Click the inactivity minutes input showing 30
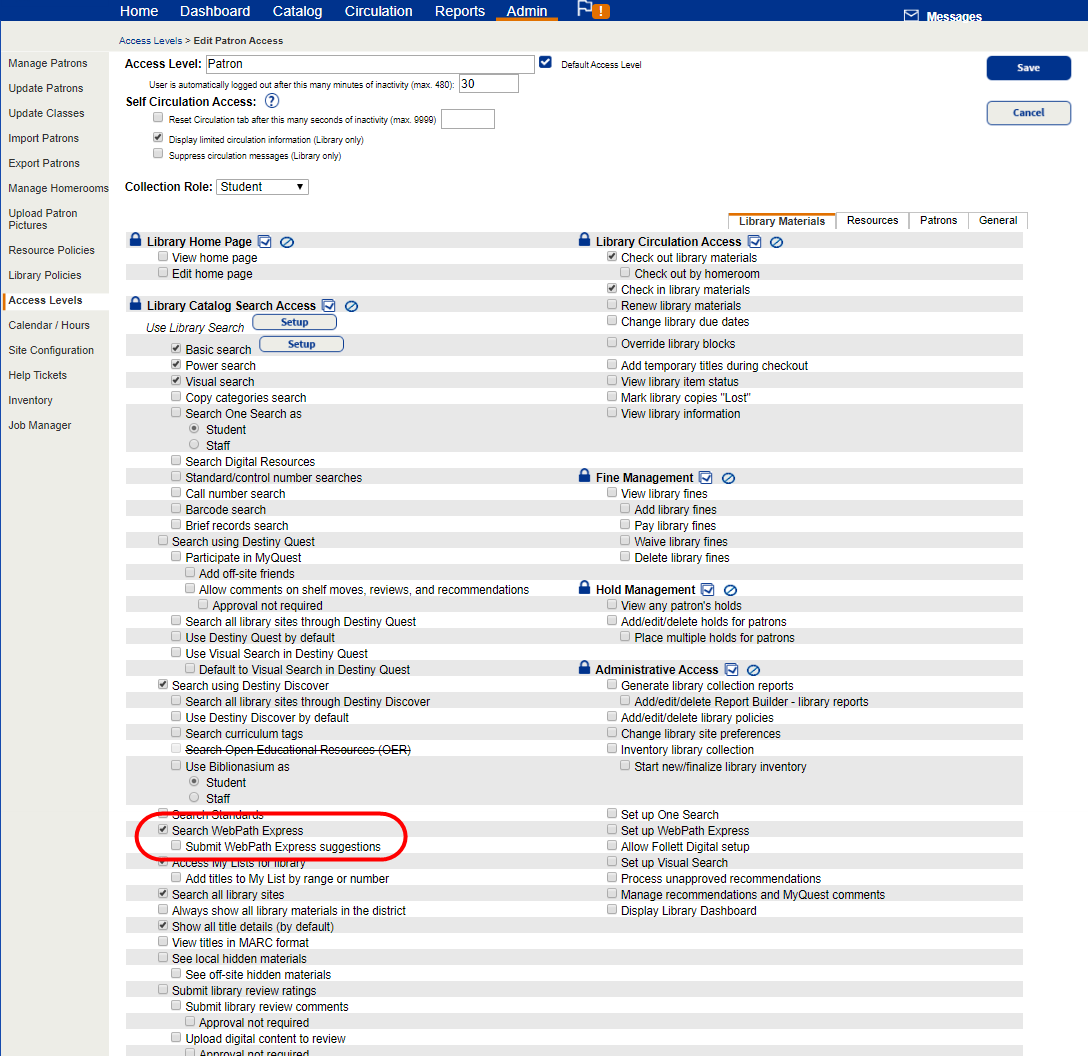Image resolution: width=1089 pixels, height=1056 pixels. click(x=488, y=84)
